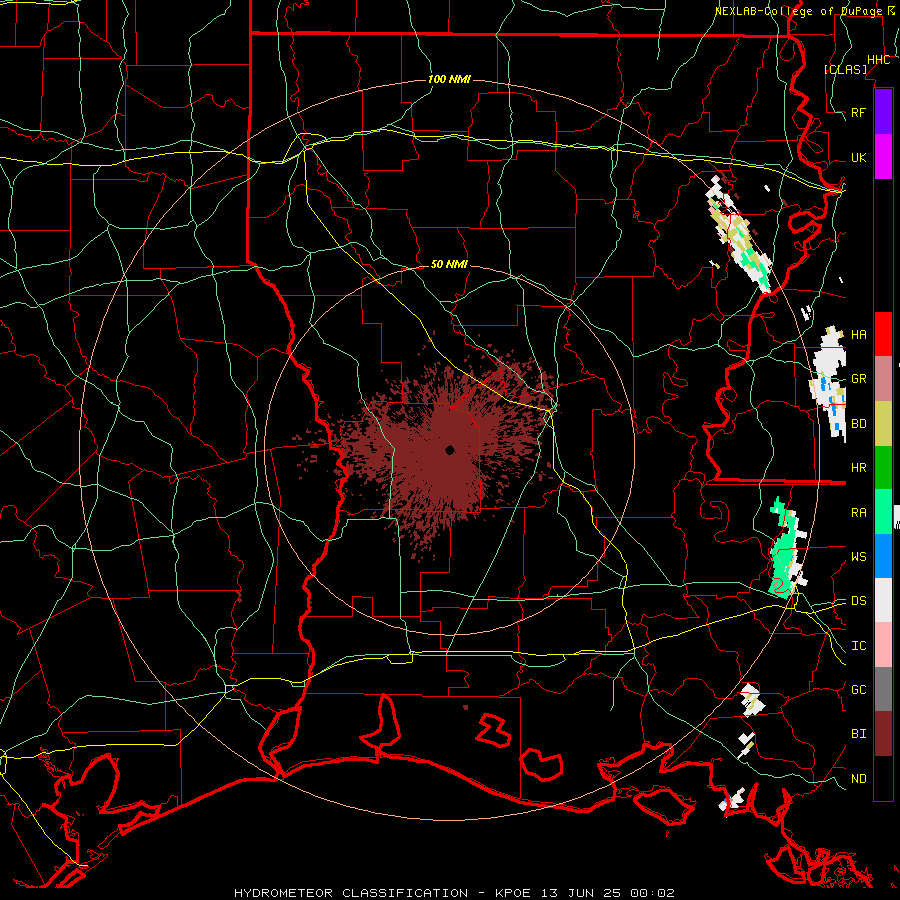
Task: Click the ND legend label
Action: 859,779
